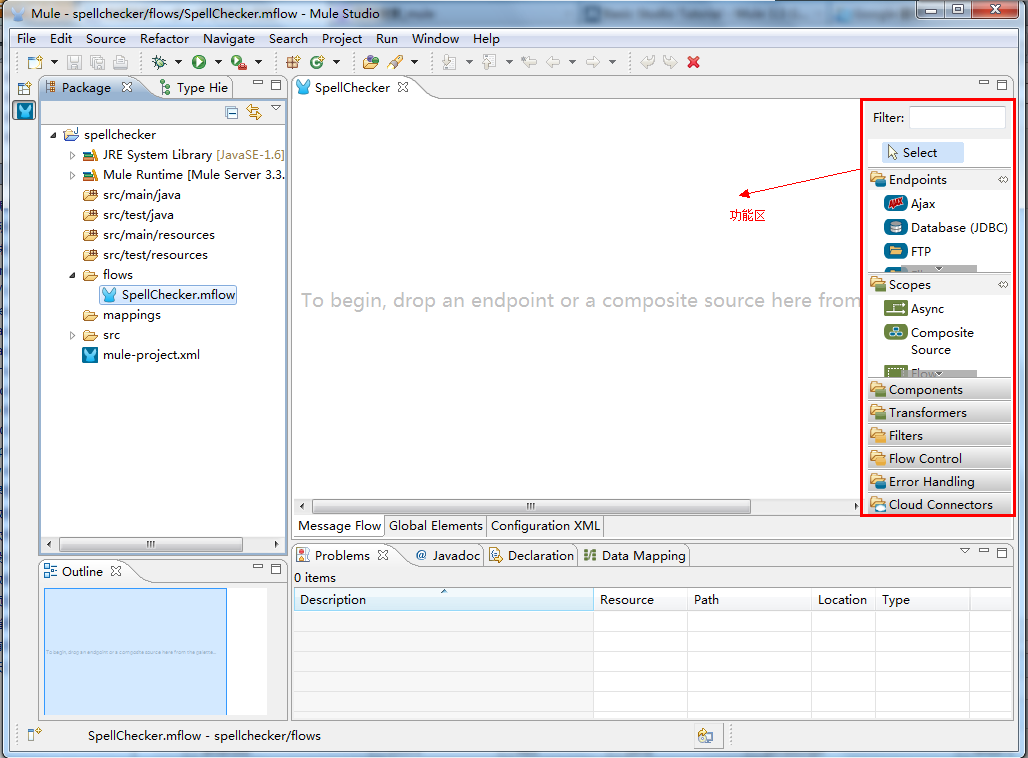Click the editor's horizontal scrollbar thumb
Viewport: 1028px width, 758px height.
(x=531, y=506)
